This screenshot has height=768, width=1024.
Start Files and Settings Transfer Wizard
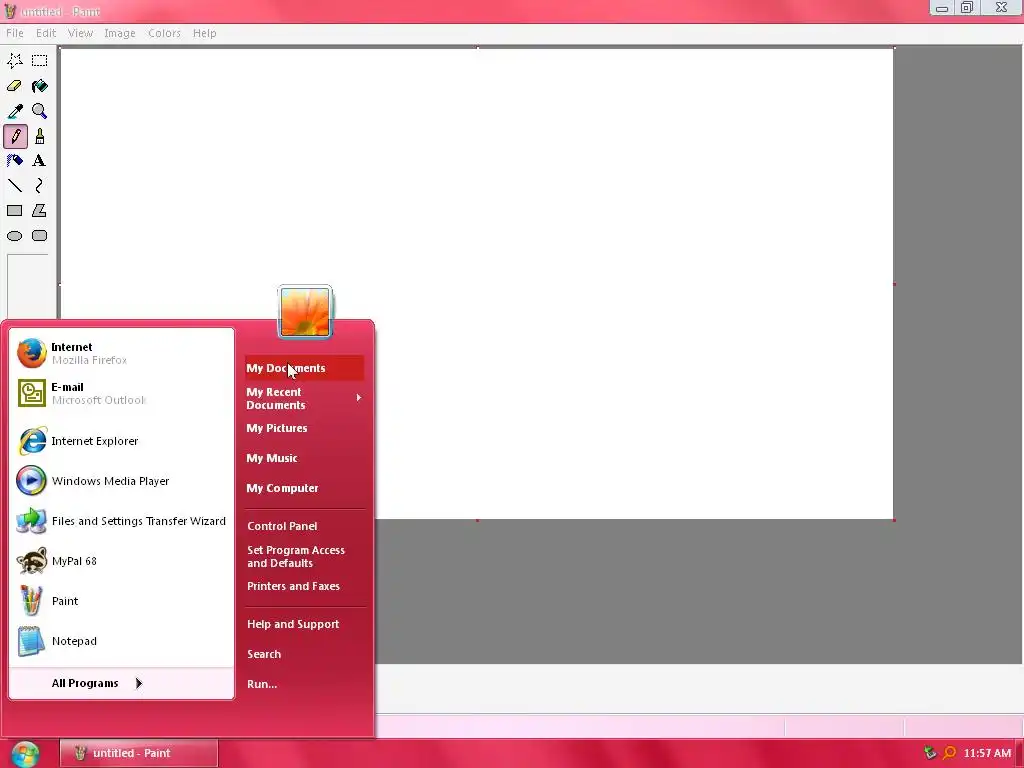121,521
